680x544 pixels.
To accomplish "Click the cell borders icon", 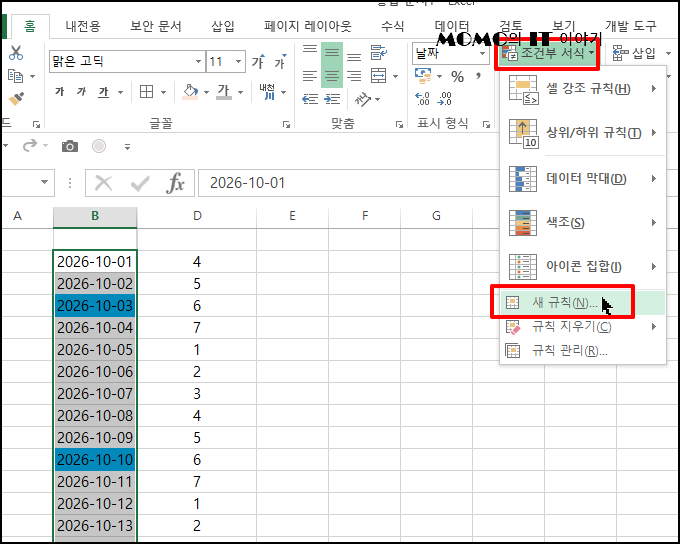I will (146, 92).
